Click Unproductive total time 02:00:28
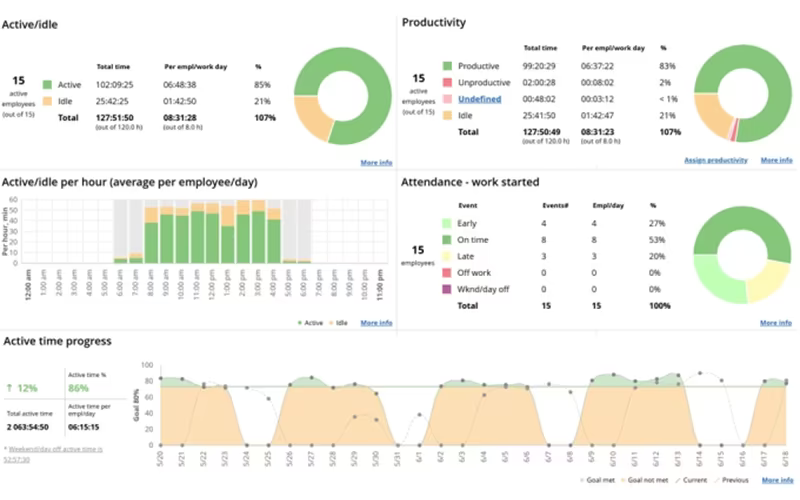 (x=539, y=82)
